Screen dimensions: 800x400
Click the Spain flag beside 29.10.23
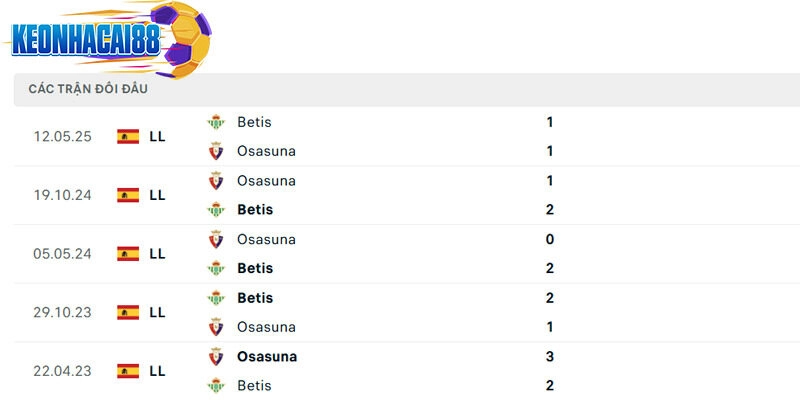pyautogui.click(x=128, y=312)
